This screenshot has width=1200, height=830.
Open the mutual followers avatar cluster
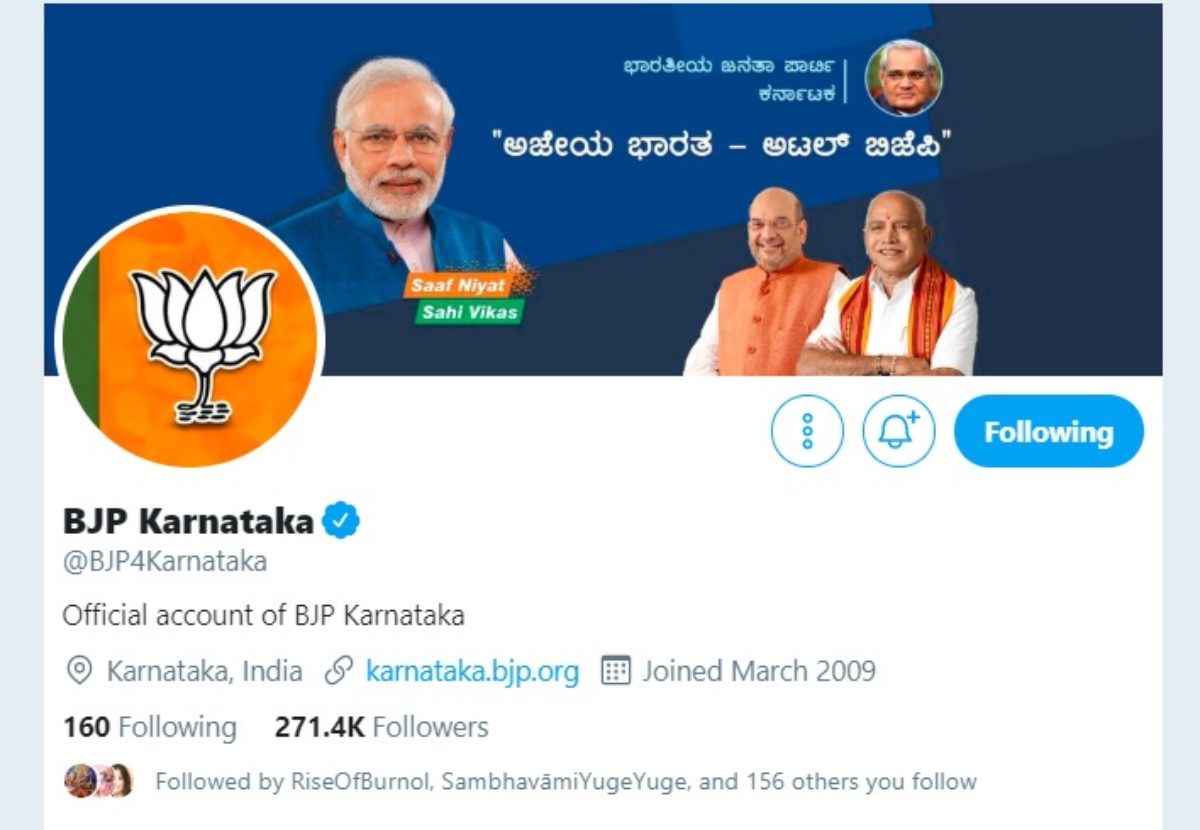(x=98, y=780)
